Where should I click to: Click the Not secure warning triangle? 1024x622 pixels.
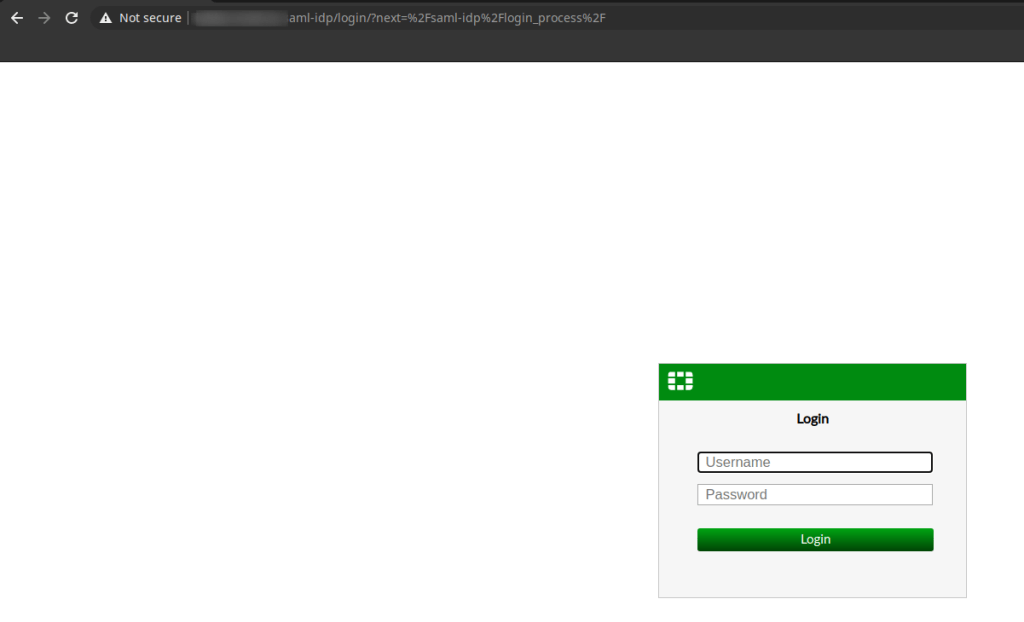(x=105, y=18)
